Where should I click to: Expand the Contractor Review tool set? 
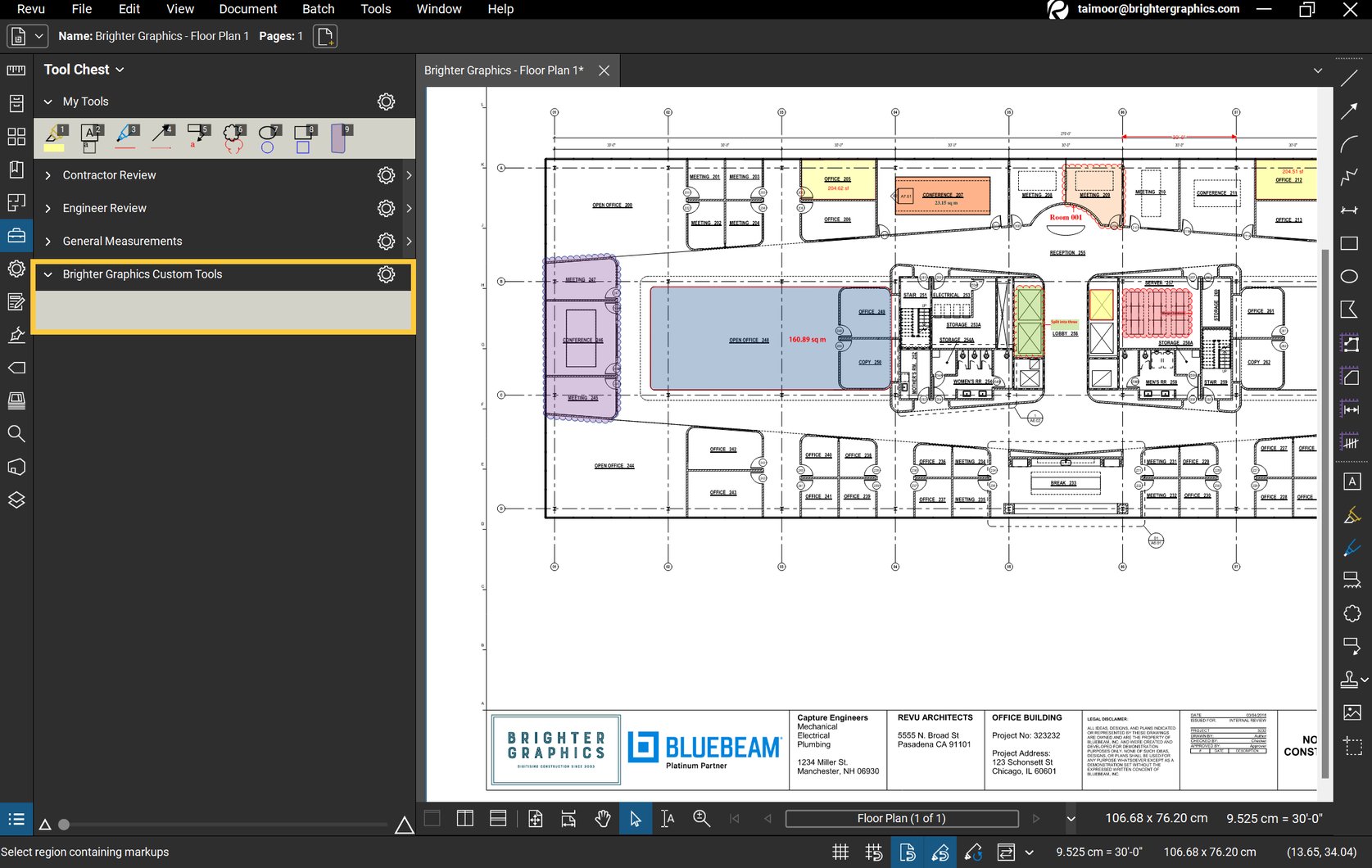[x=48, y=174]
